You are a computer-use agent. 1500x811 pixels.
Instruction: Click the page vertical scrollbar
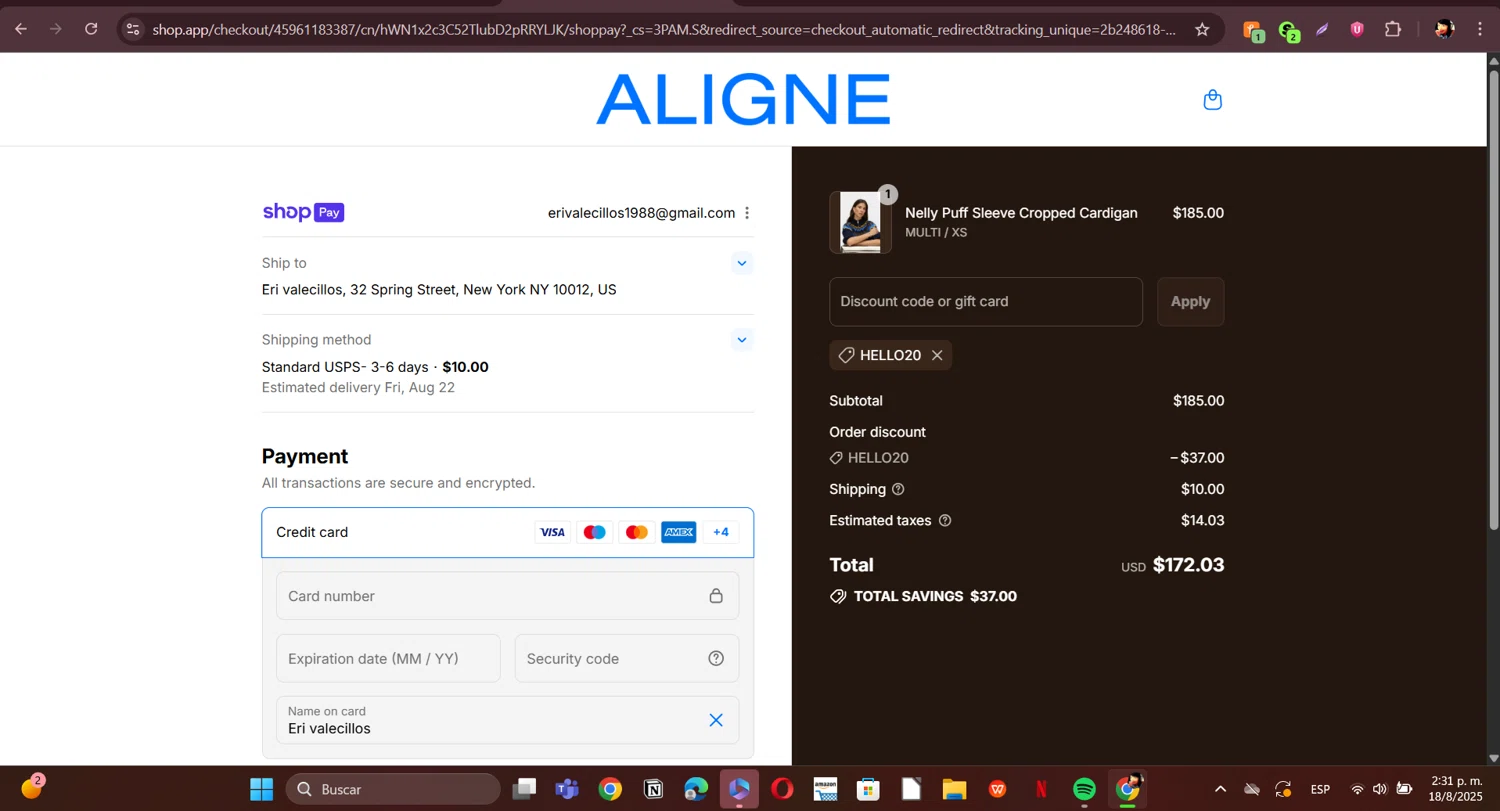point(1493,300)
